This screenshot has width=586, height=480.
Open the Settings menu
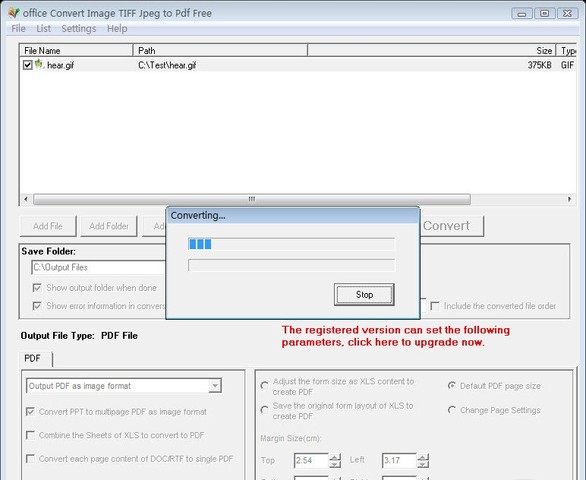point(78,28)
